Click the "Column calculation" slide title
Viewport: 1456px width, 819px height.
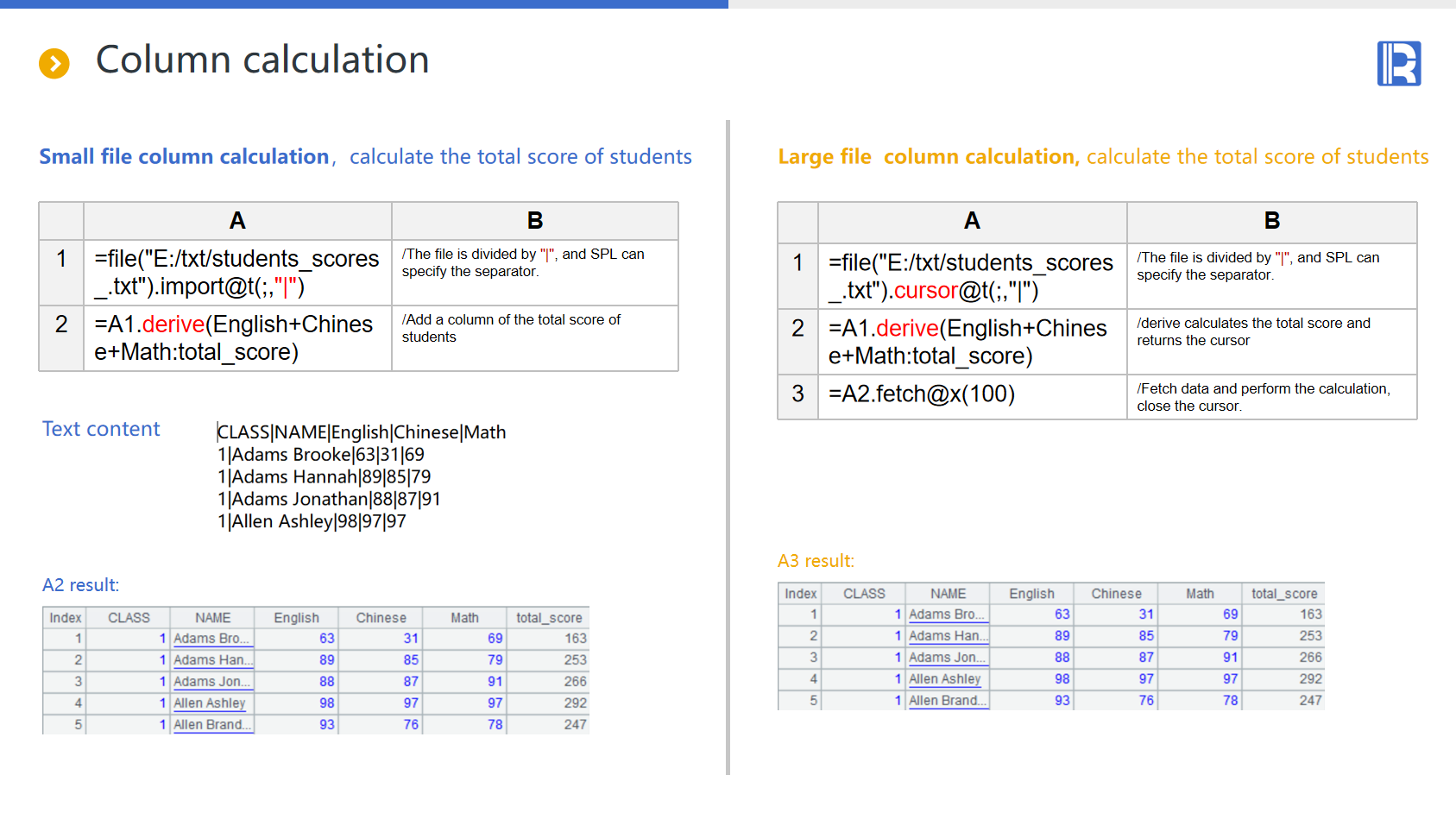(262, 60)
